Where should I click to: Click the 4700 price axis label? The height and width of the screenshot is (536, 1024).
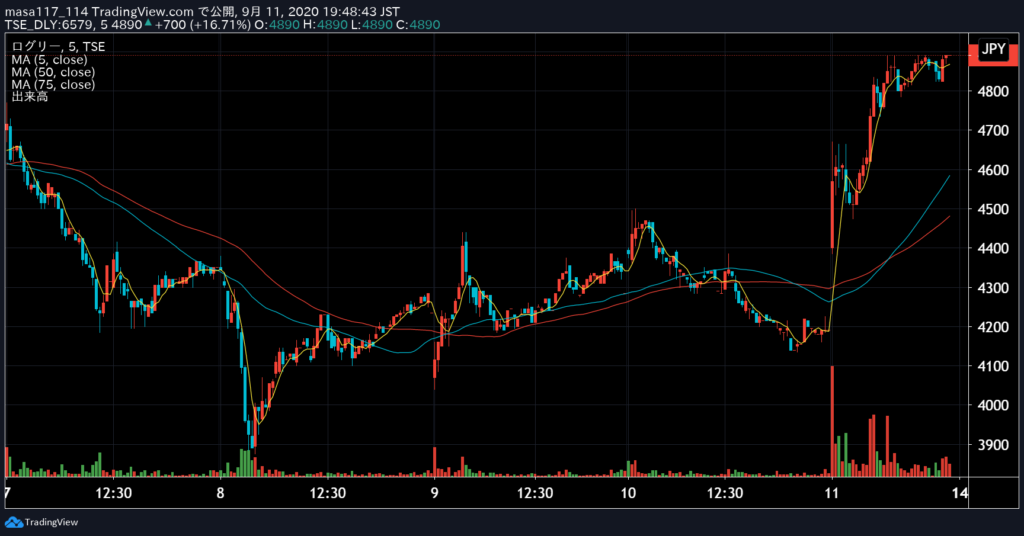pyautogui.click(x=993, y=131)
